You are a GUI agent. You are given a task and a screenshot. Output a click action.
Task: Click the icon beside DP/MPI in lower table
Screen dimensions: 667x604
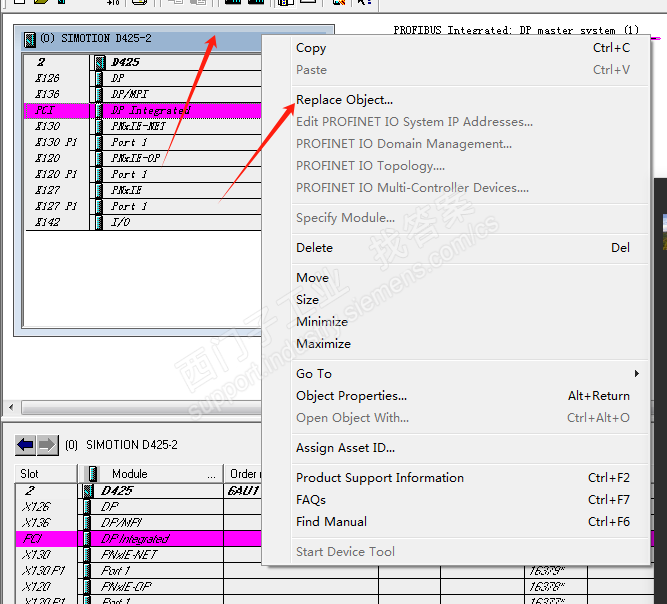point(87,522)
